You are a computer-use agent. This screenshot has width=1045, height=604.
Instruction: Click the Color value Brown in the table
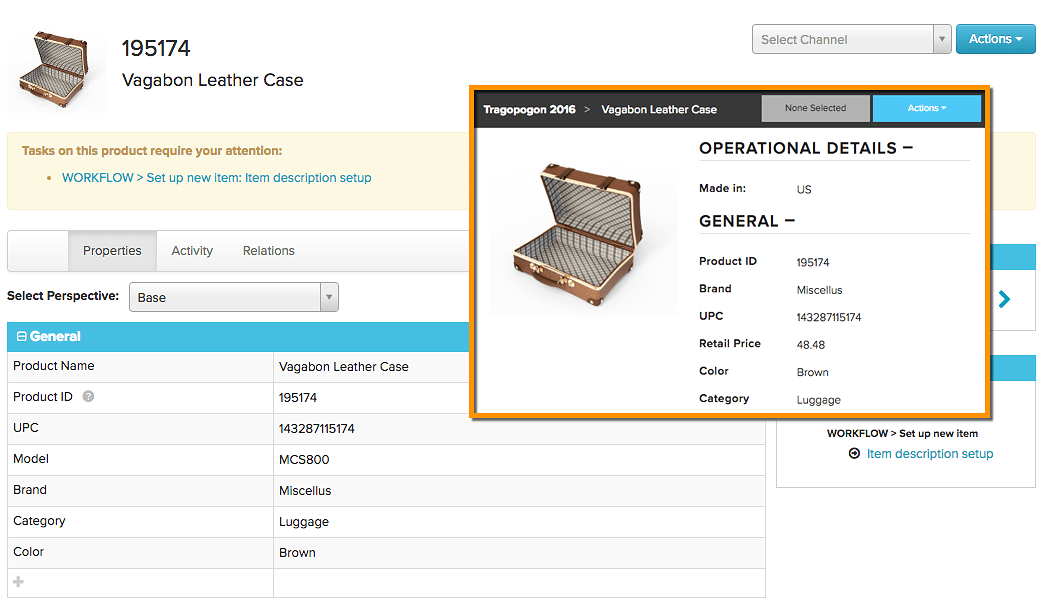point(297,553)
